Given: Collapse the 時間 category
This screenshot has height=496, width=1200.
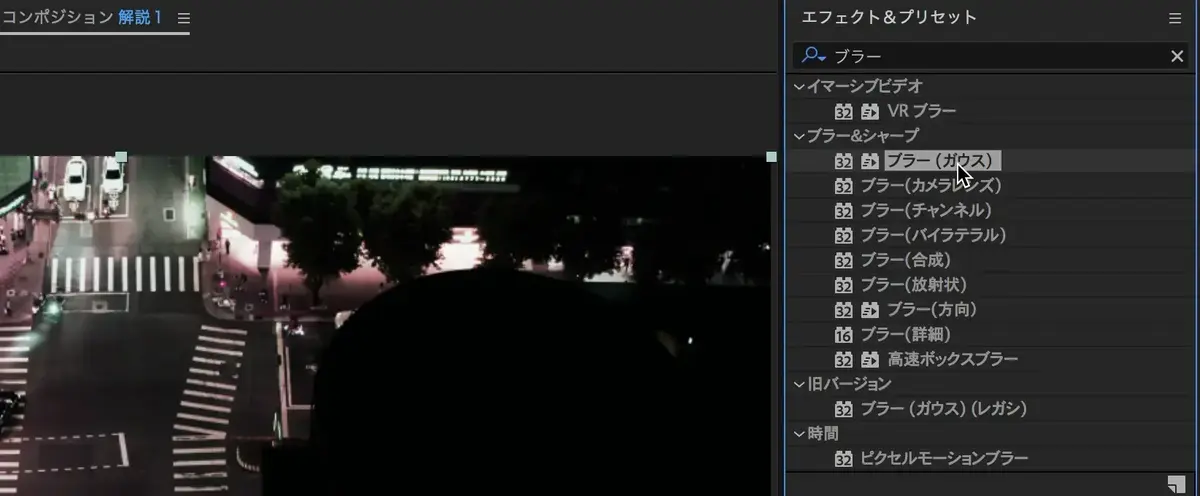Looking at the screenshot, I should tap(799, 434).
